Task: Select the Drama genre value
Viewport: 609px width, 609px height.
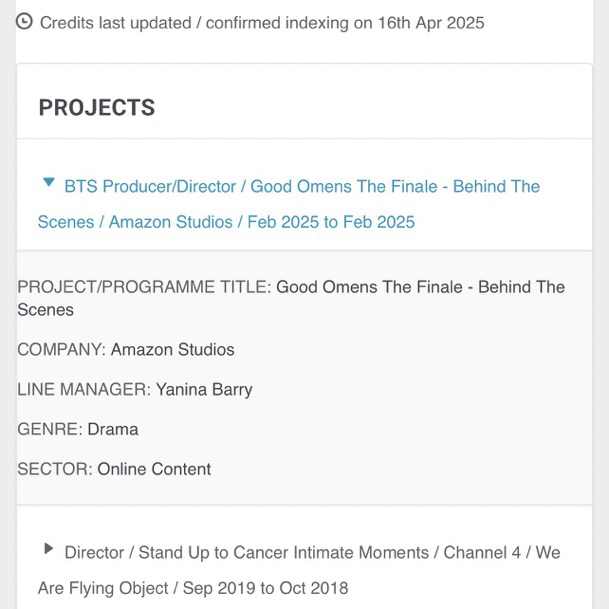Action: click(113, 430)
